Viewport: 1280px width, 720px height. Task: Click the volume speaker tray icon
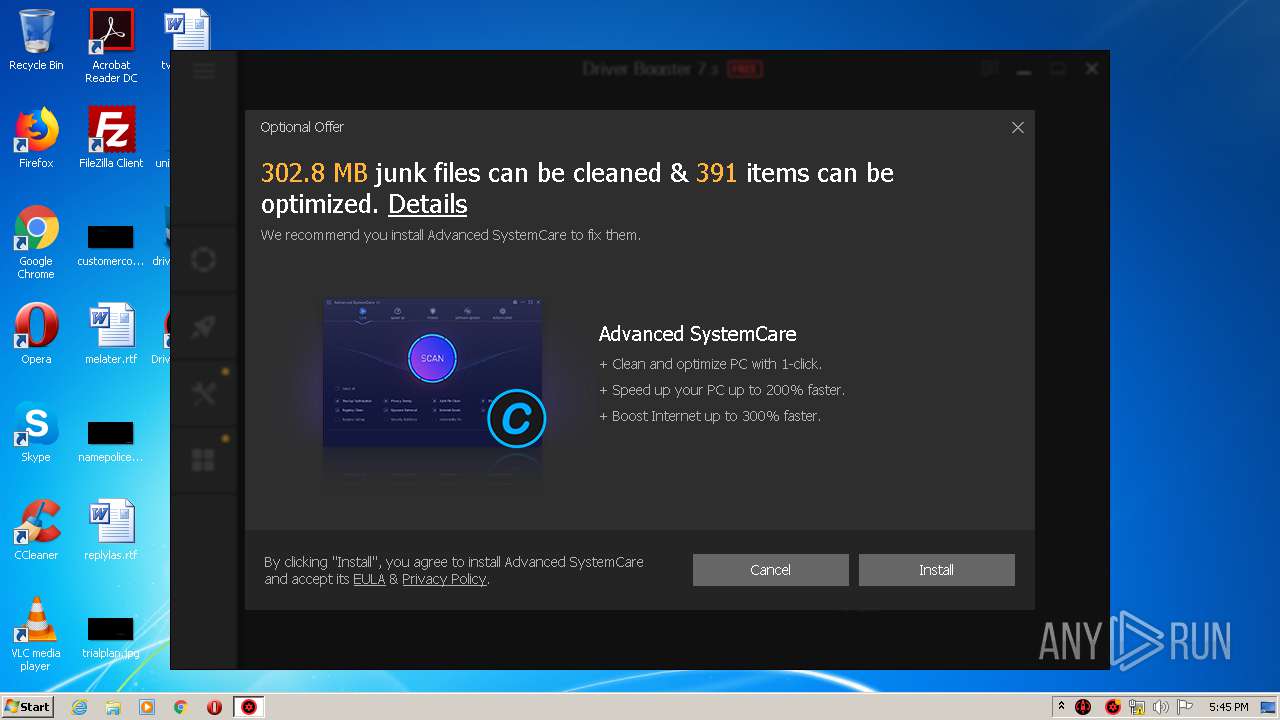pos(1161,707)
